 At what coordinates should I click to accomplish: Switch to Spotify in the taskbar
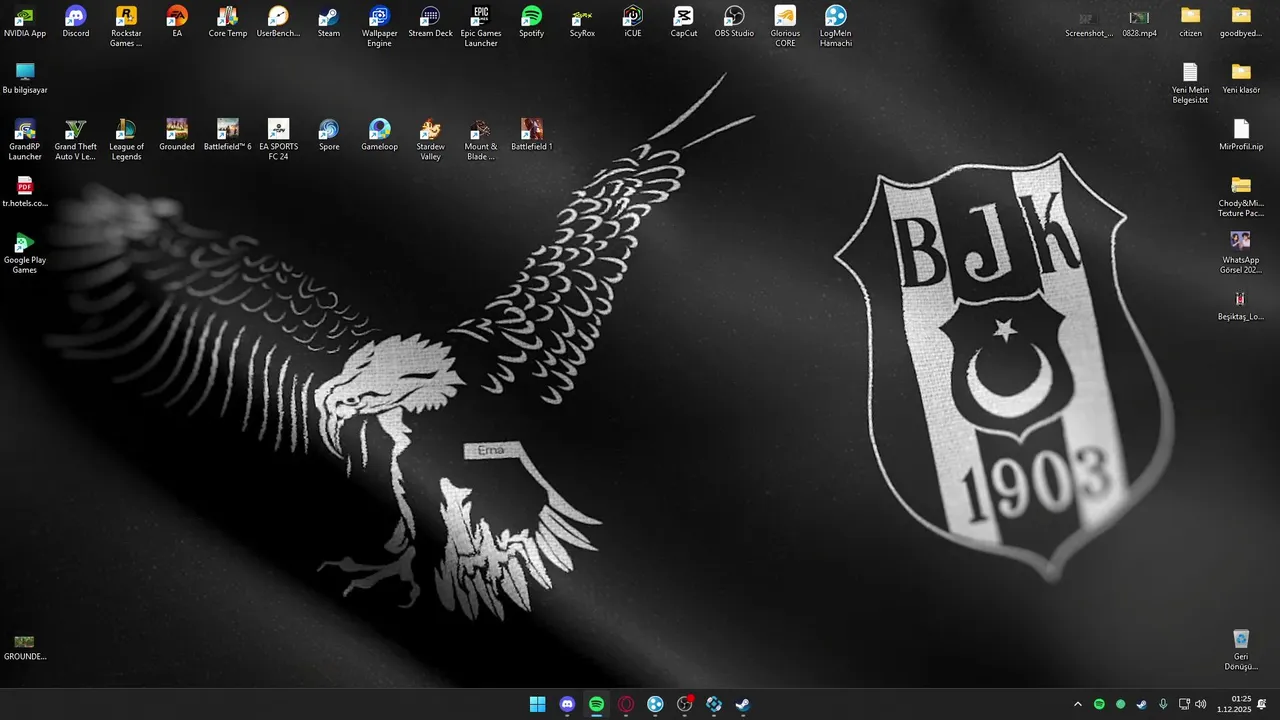coord(596,704)
